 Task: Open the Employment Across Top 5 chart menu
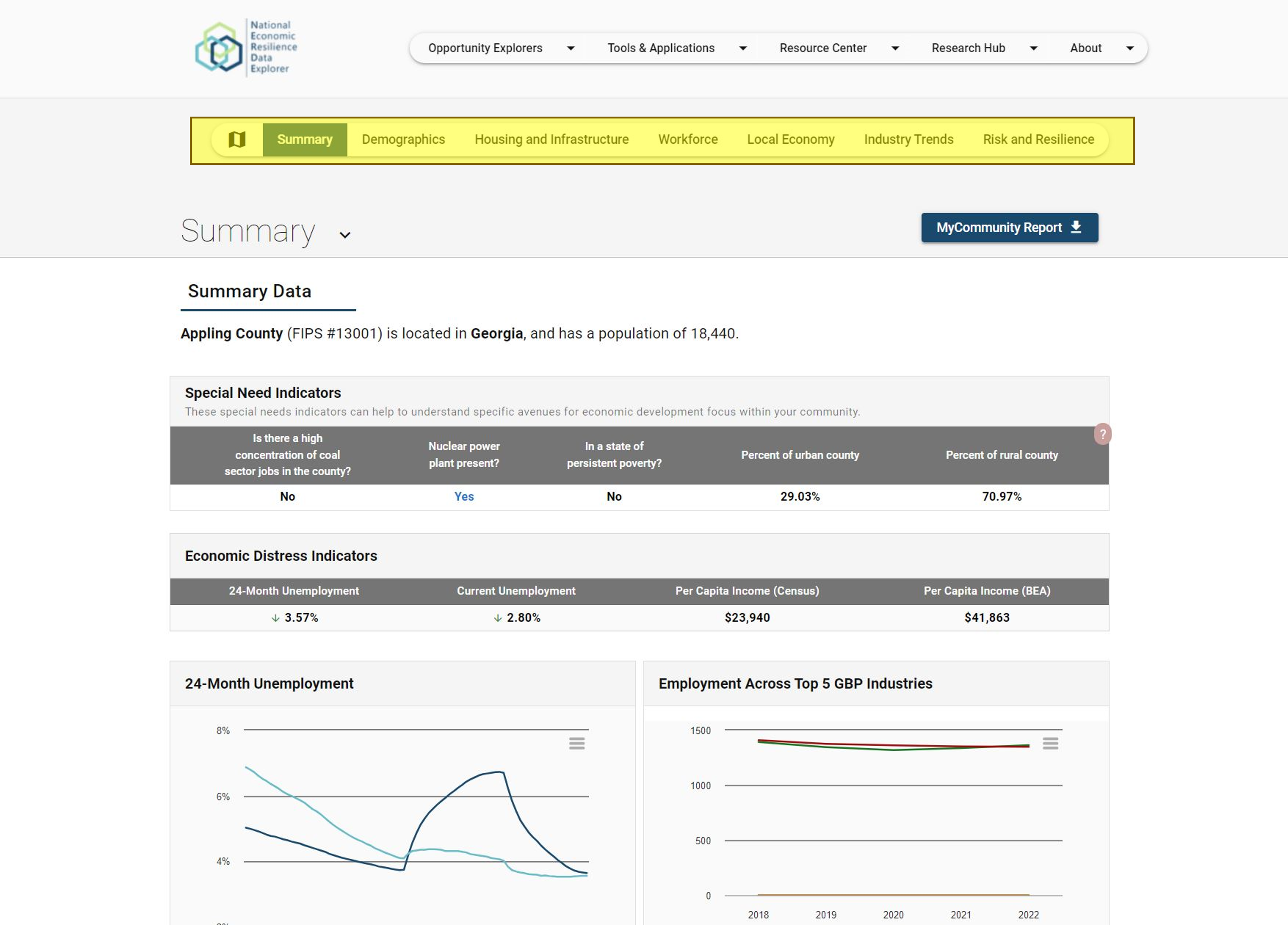[x=1050, y=743]
